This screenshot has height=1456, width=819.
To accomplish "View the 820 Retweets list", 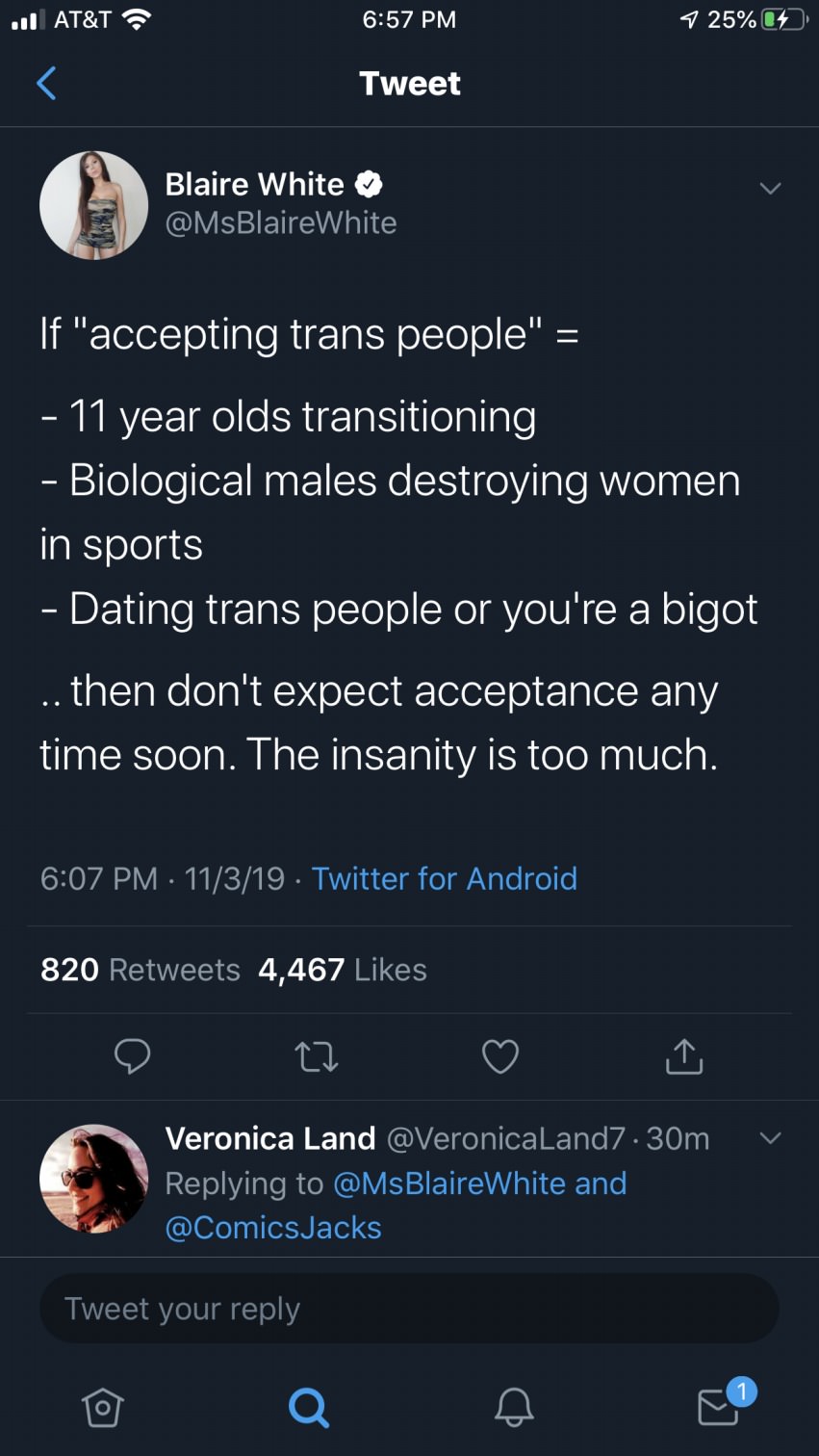I will (x=141, y=970).
